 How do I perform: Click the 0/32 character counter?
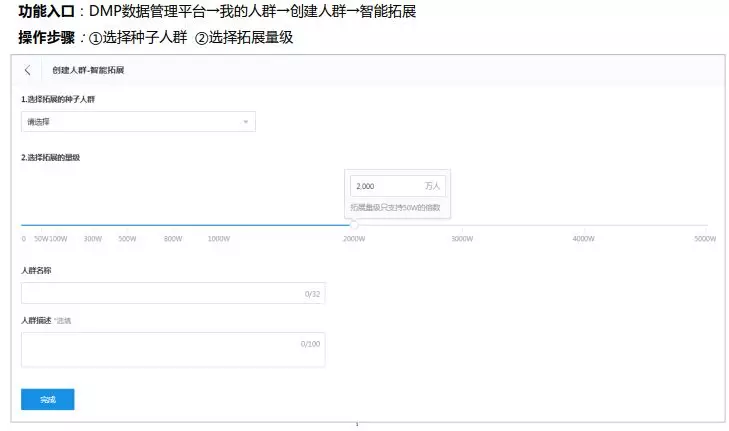pyautogui.click(x=312, y=294)
